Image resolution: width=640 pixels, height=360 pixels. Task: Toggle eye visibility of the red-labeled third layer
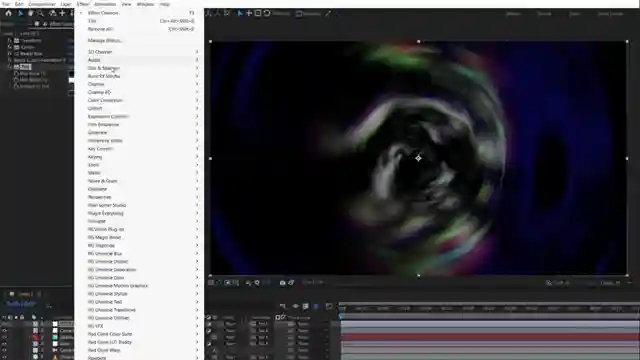coord(4,337)
